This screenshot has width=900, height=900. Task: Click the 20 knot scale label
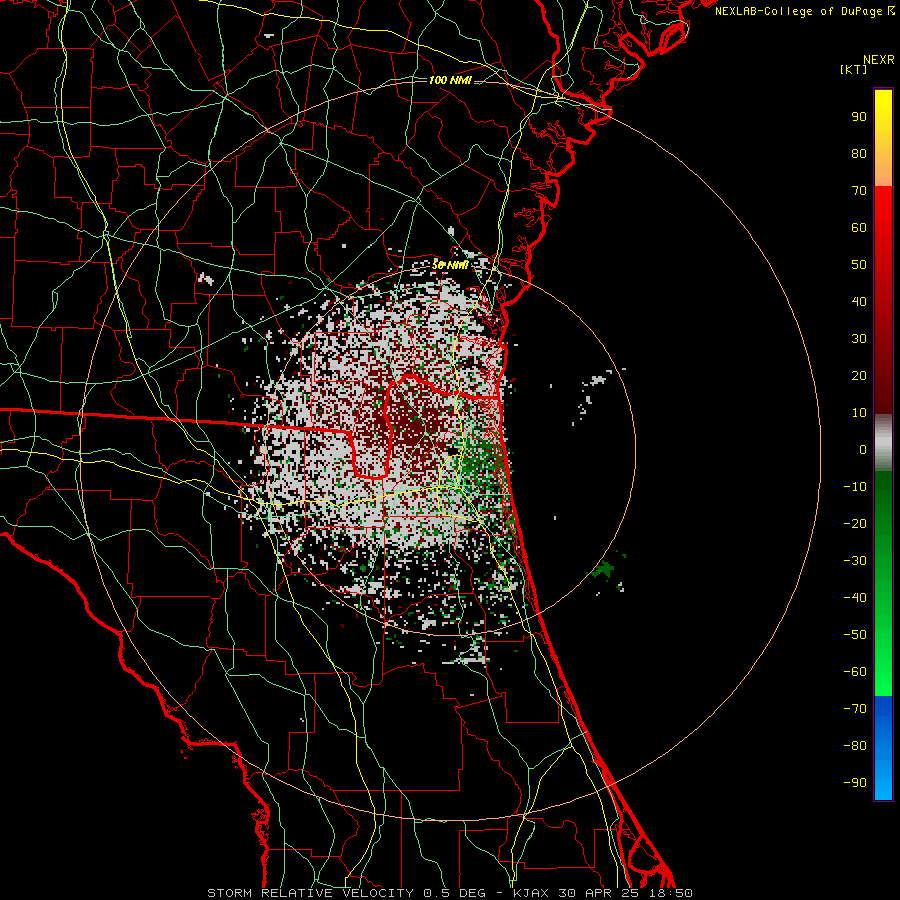coord(859,376)
